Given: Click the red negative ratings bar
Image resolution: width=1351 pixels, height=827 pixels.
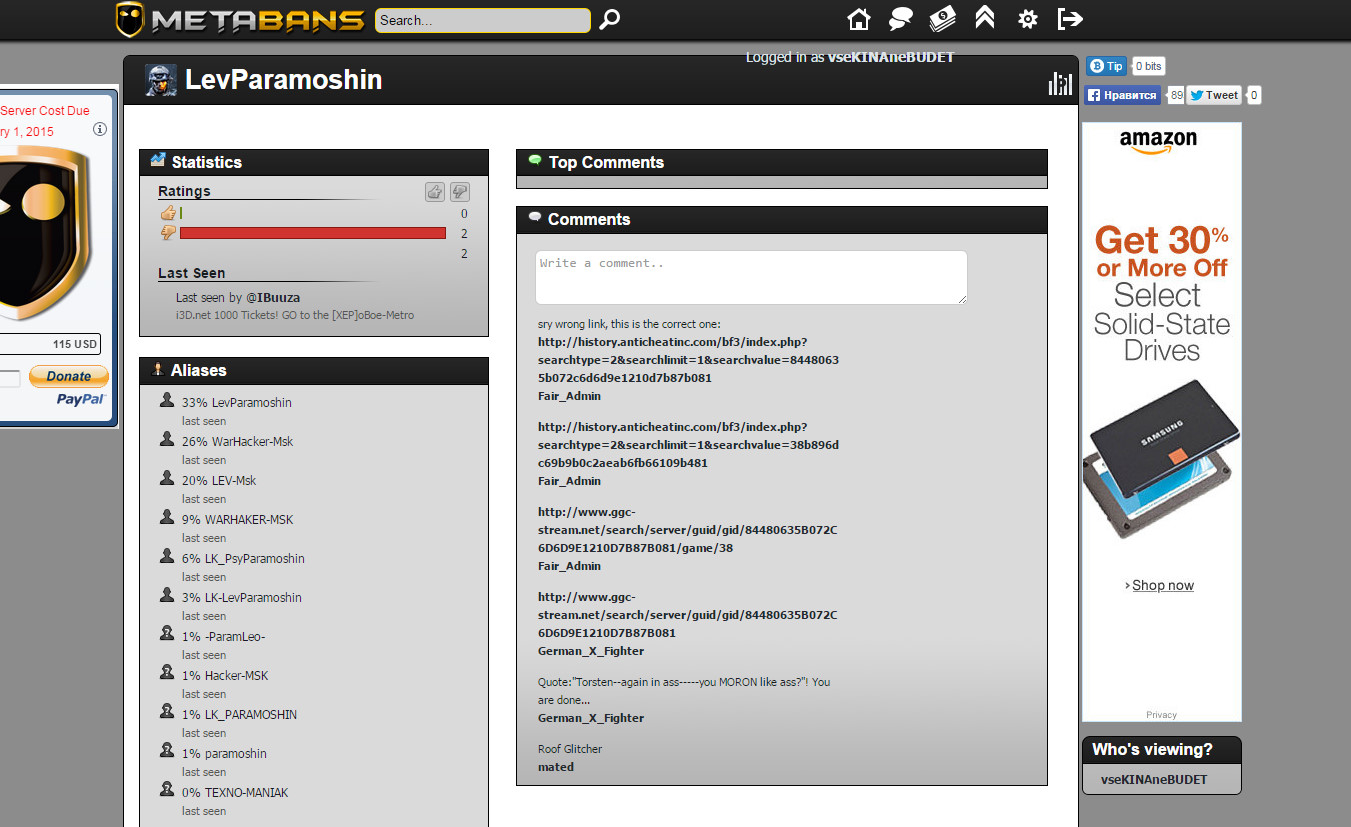Looking at the screenshot, I should 312,233.
